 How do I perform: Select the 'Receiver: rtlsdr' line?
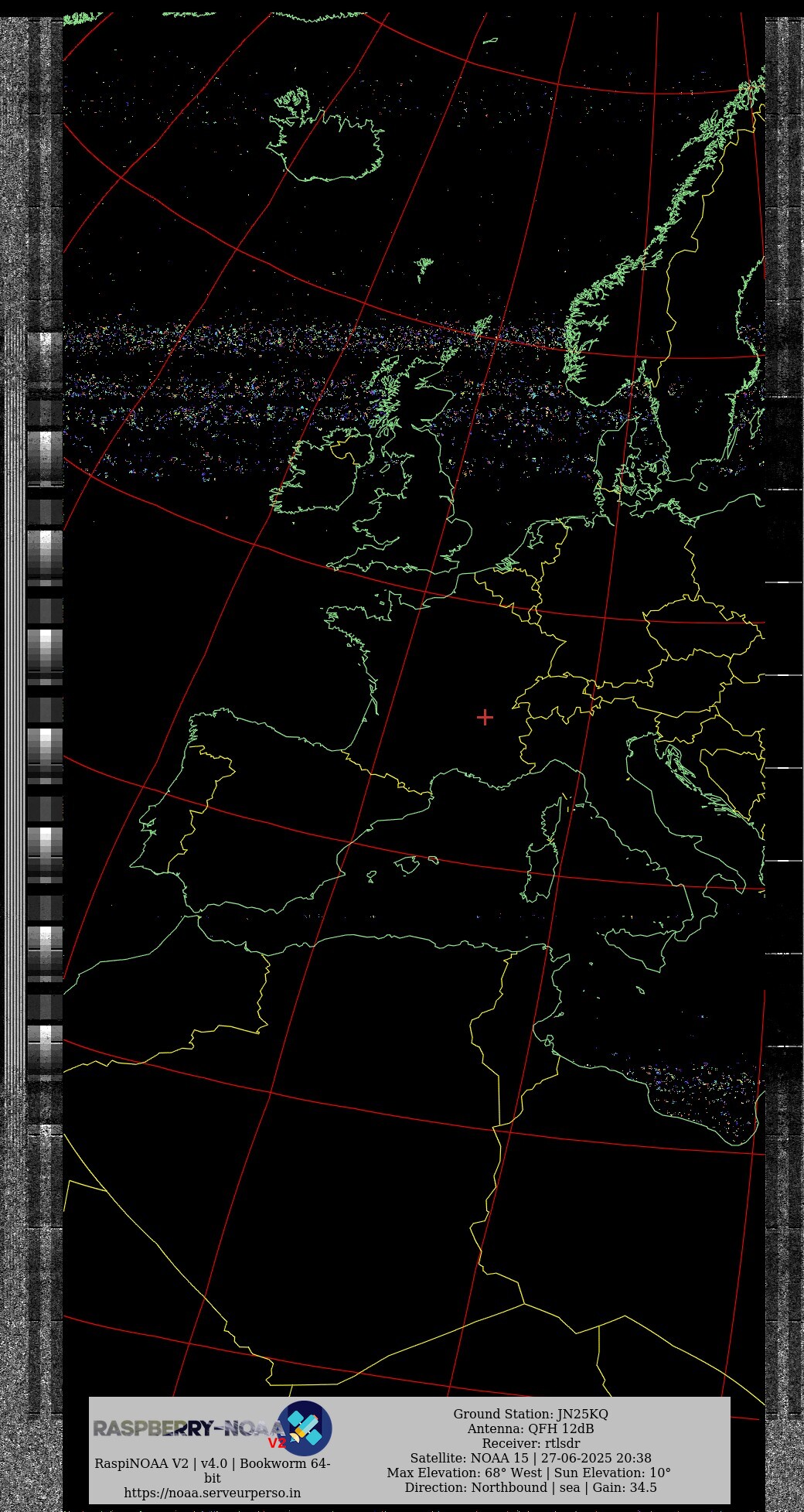530,1443
